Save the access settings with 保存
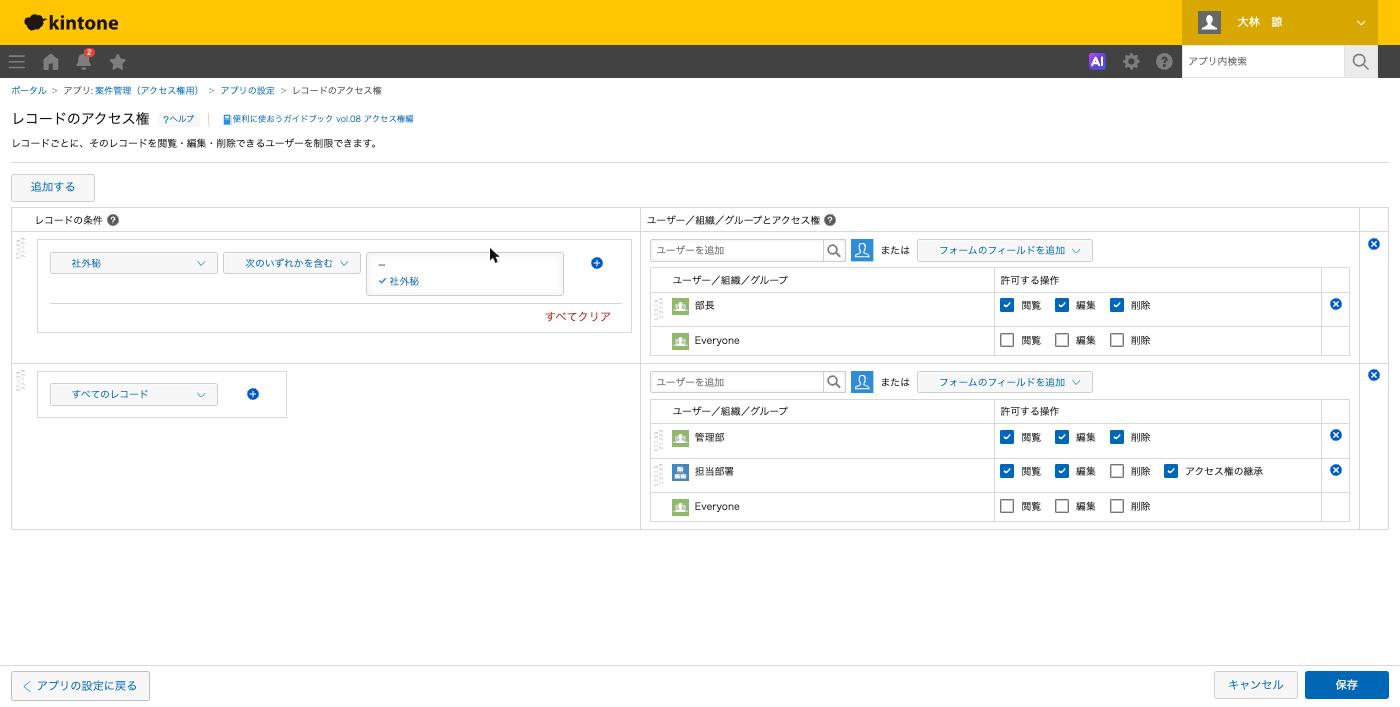Screen dimensions: 1400x707 click(1347, 685)
